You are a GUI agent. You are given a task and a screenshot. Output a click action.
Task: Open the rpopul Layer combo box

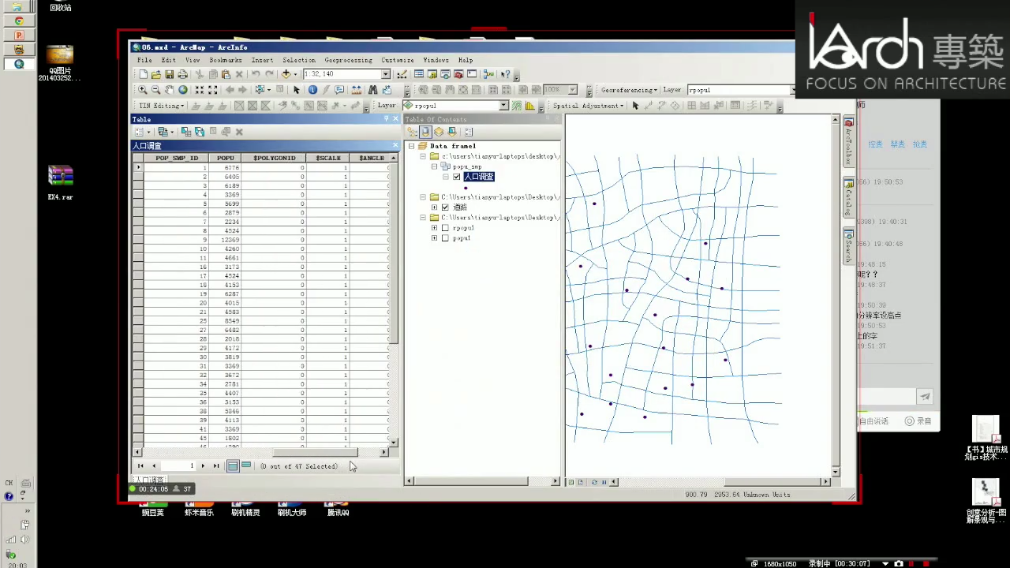[x=456, y=106]
